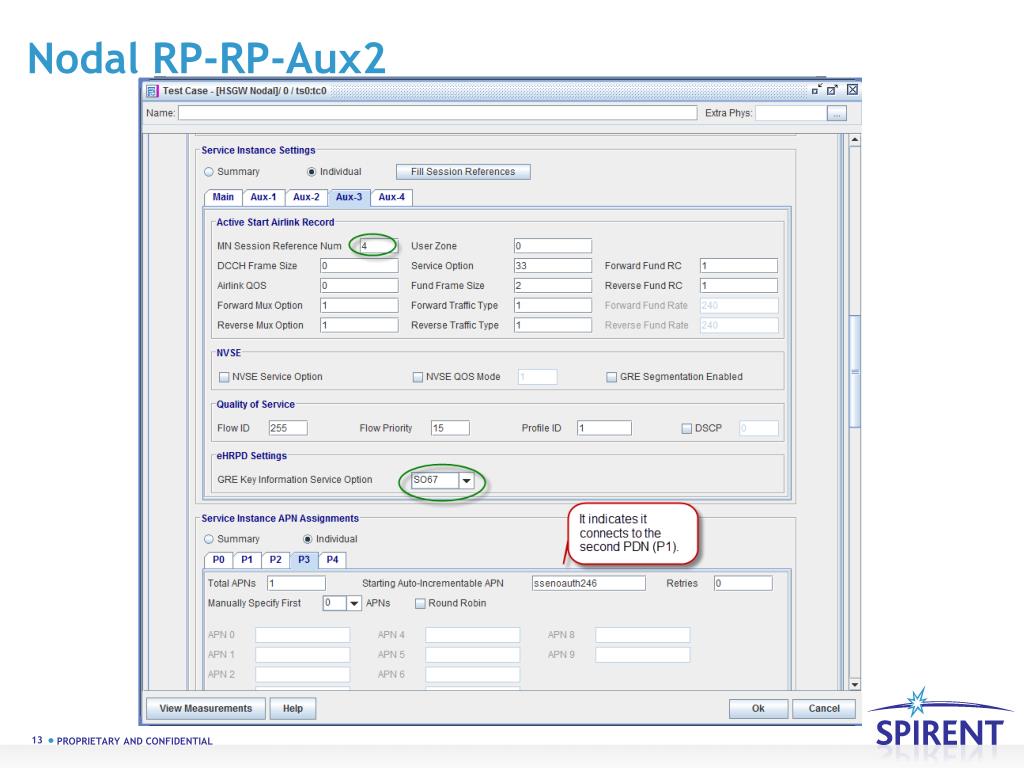The width and height of the screenshot is (1024, 768).
Task: Click the scrollbar up arrow
Action: tap(854, 140)
